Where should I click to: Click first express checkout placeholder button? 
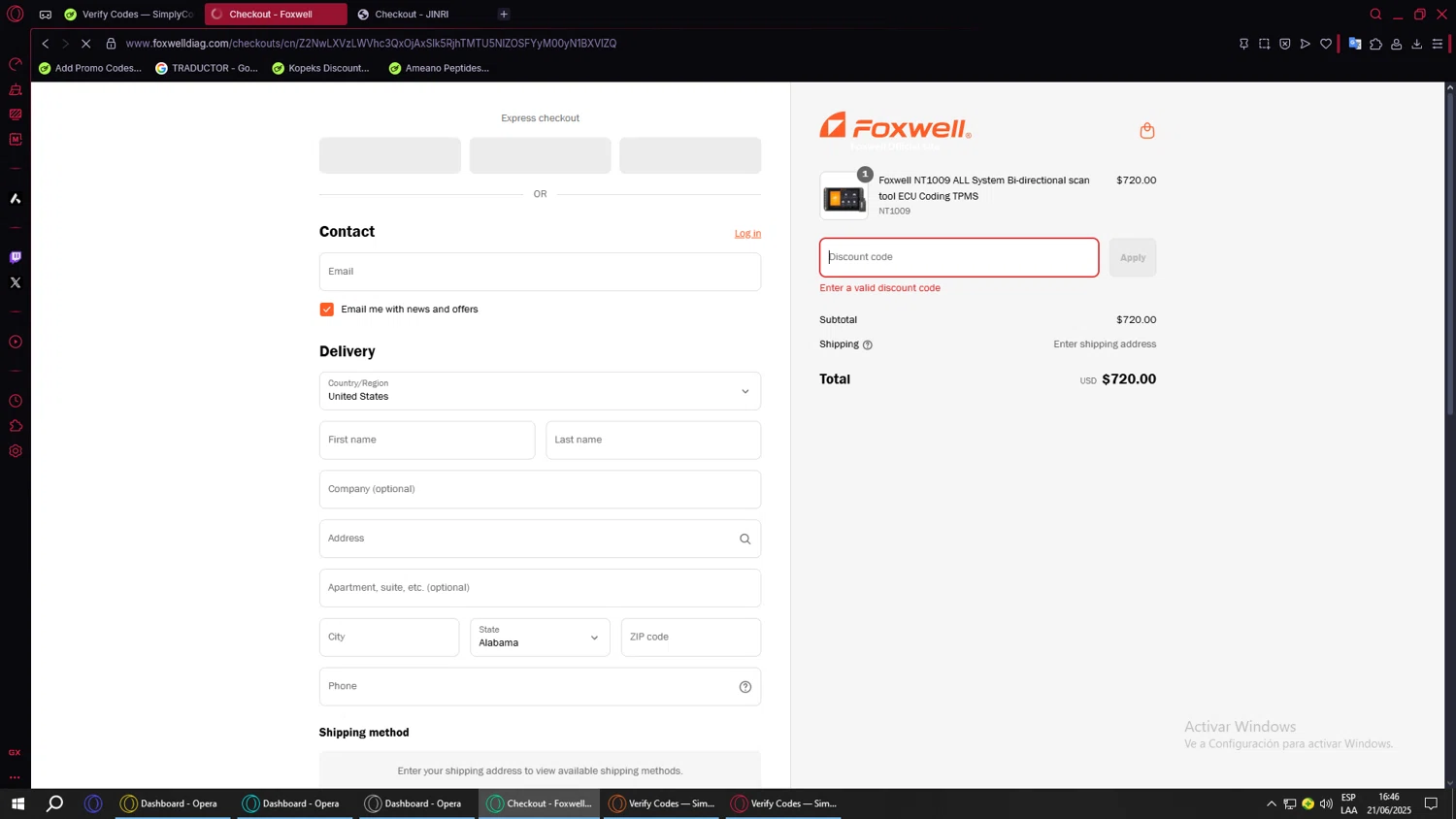click(x=390, y=155)
